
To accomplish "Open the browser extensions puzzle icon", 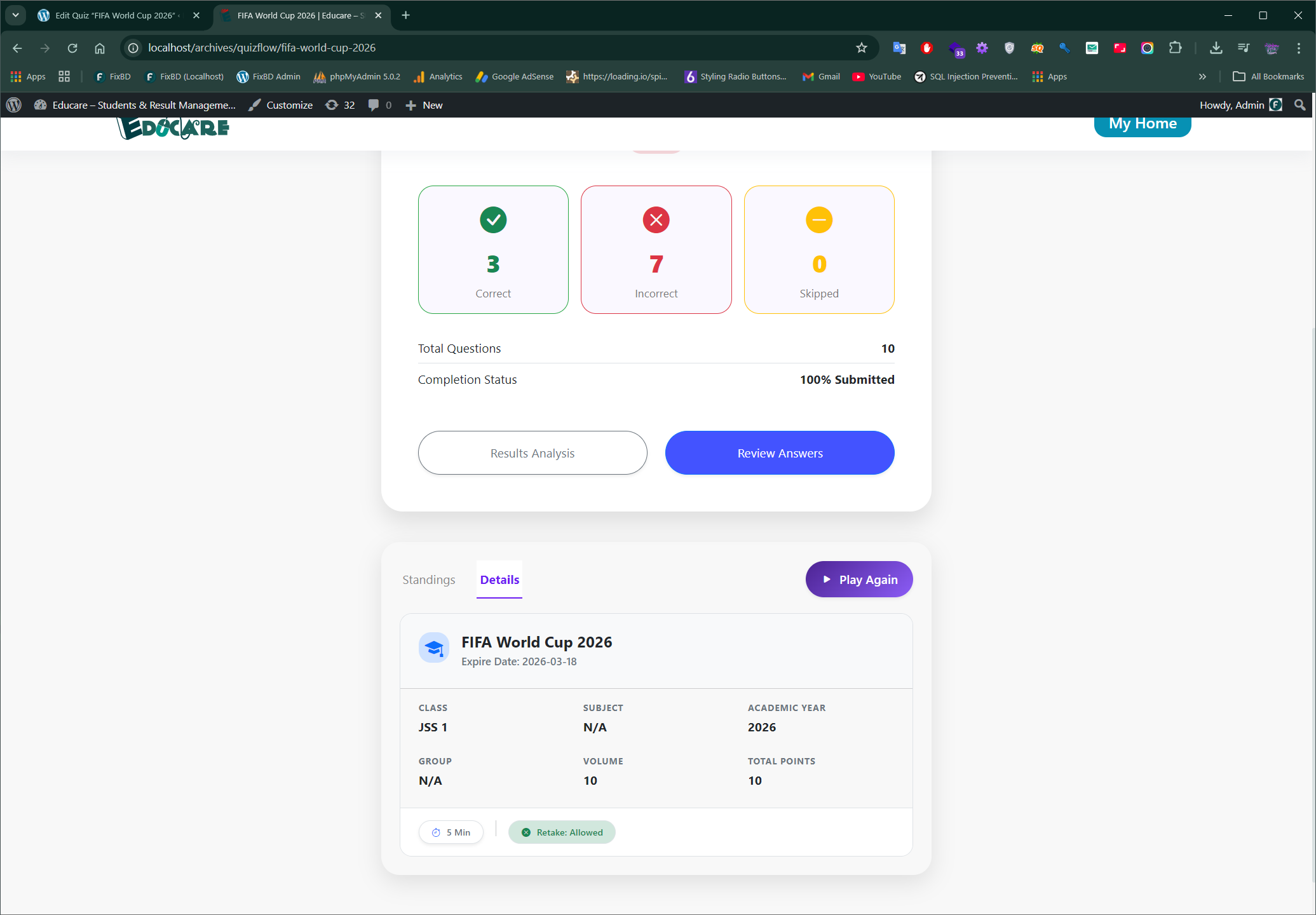I will tap(1175, 48).
